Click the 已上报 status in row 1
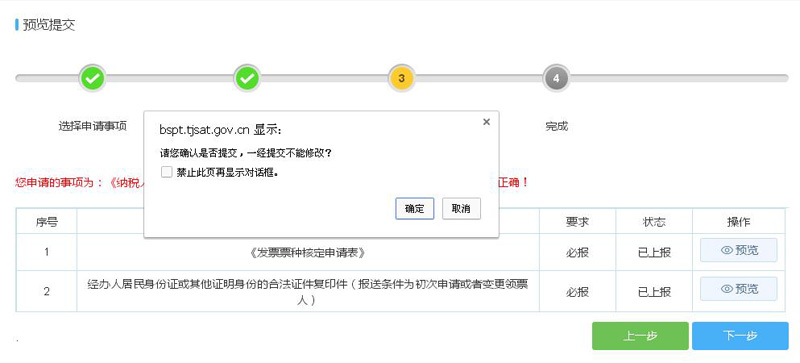This screenshot has height=363, width=800. pos(654,253)
